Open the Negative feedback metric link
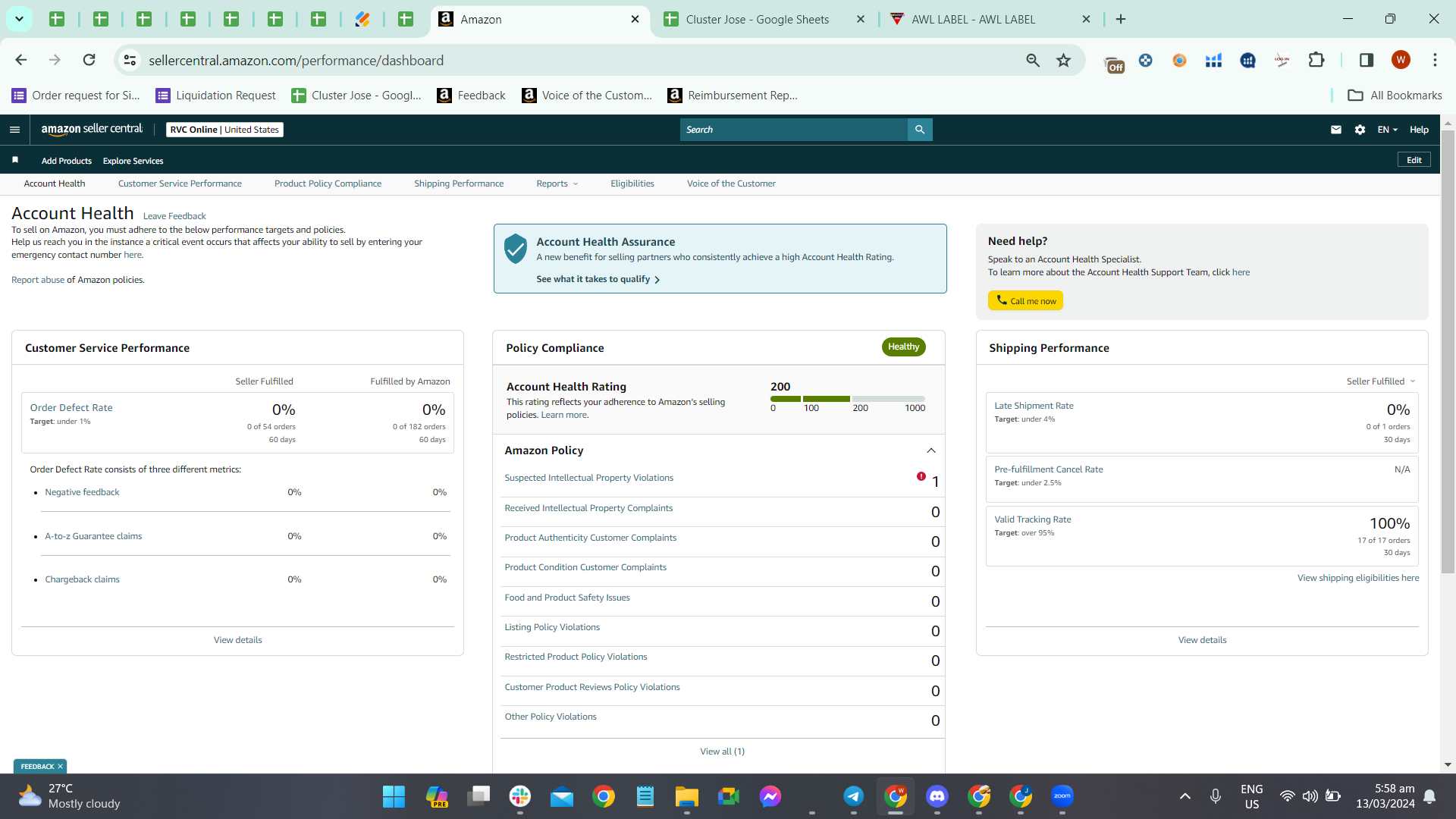This screenshot has width=1456, height=819. tap(82, 492)
